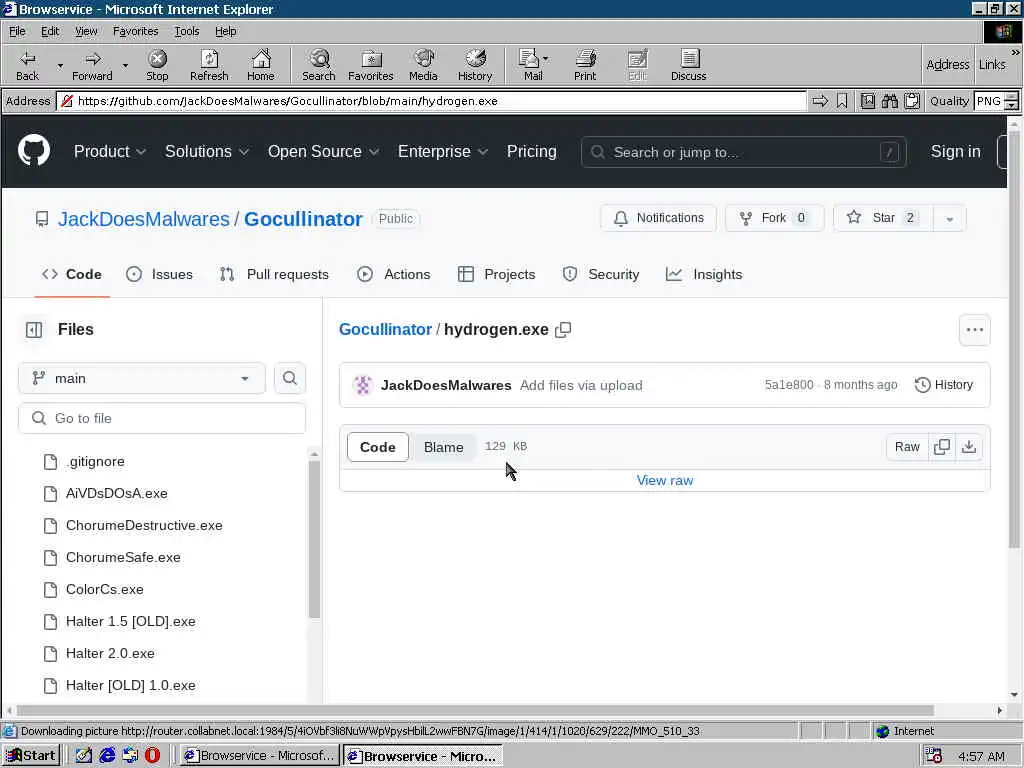Print the page via toolbar
The width and height of the screenshot is (1024, 768).
pos(585,65)
